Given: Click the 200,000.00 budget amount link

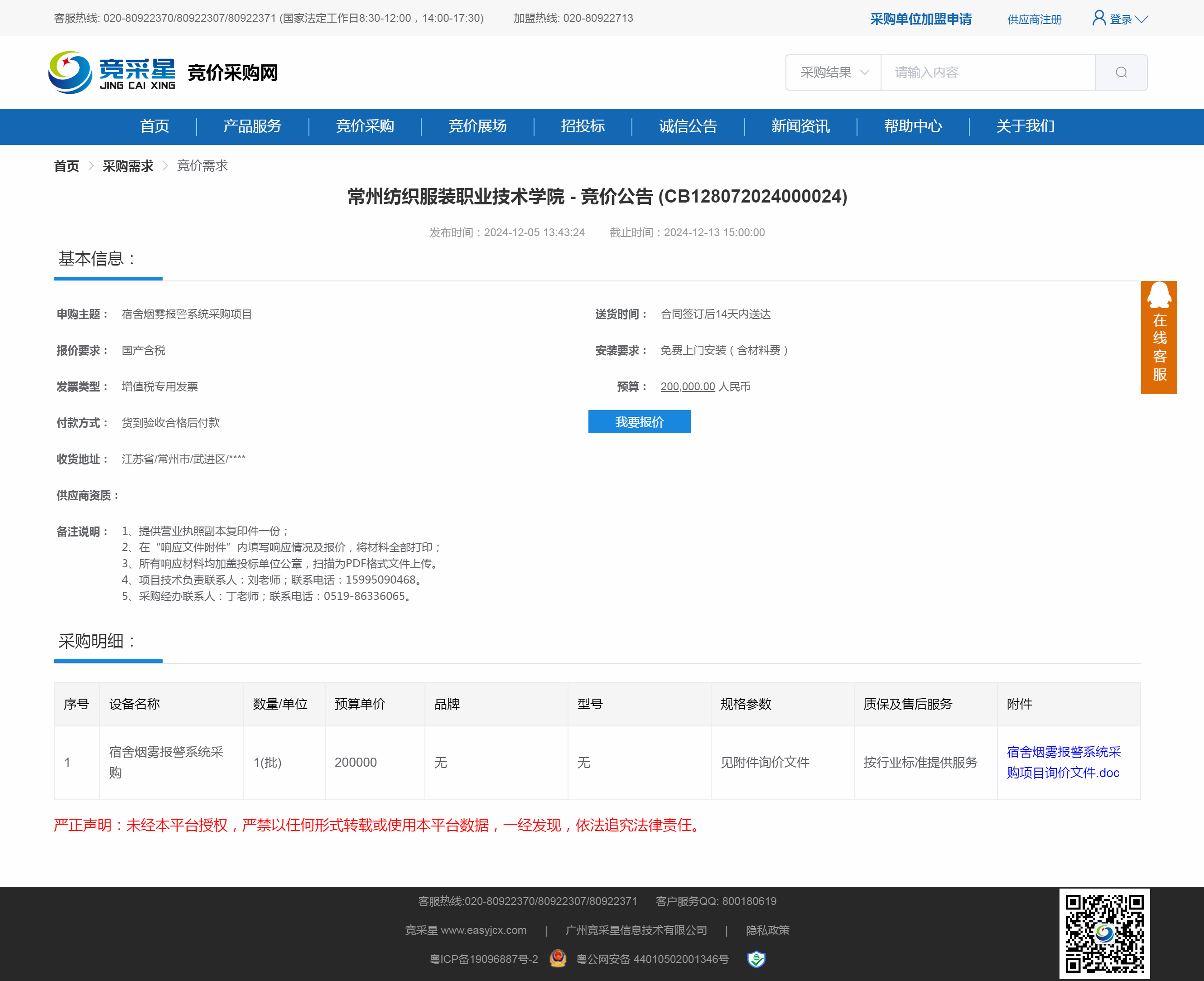Looking at the screenshot, I should (x=688, y=387).
